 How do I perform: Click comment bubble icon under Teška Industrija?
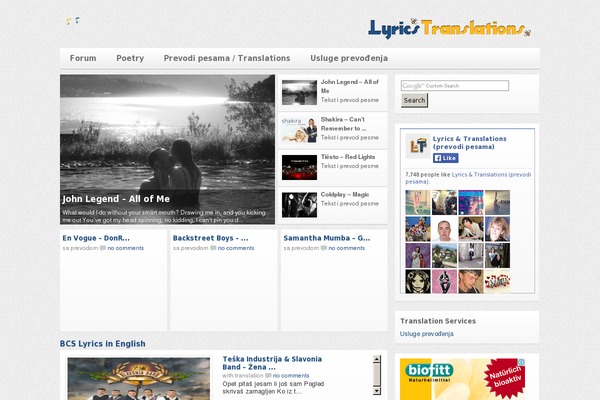[268, 376]
